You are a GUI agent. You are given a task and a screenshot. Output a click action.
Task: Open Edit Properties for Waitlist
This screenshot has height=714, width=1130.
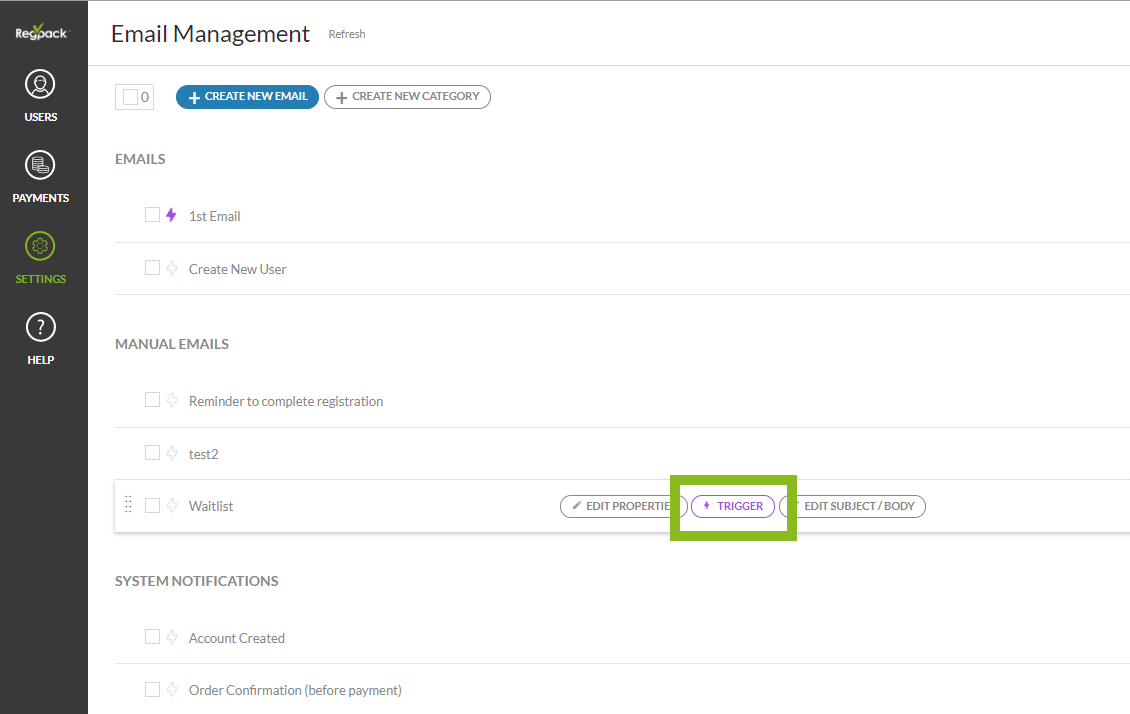point(618,506)
